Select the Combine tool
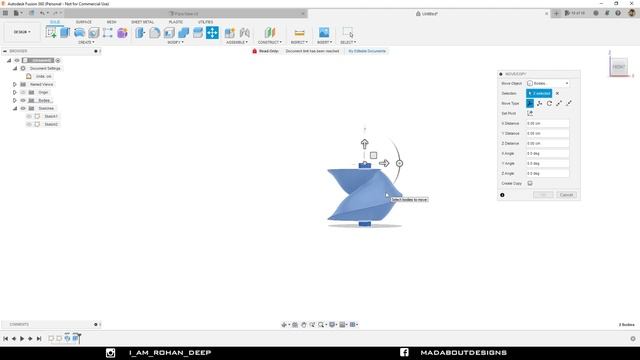The image size is (640, 360). (183, 33)
